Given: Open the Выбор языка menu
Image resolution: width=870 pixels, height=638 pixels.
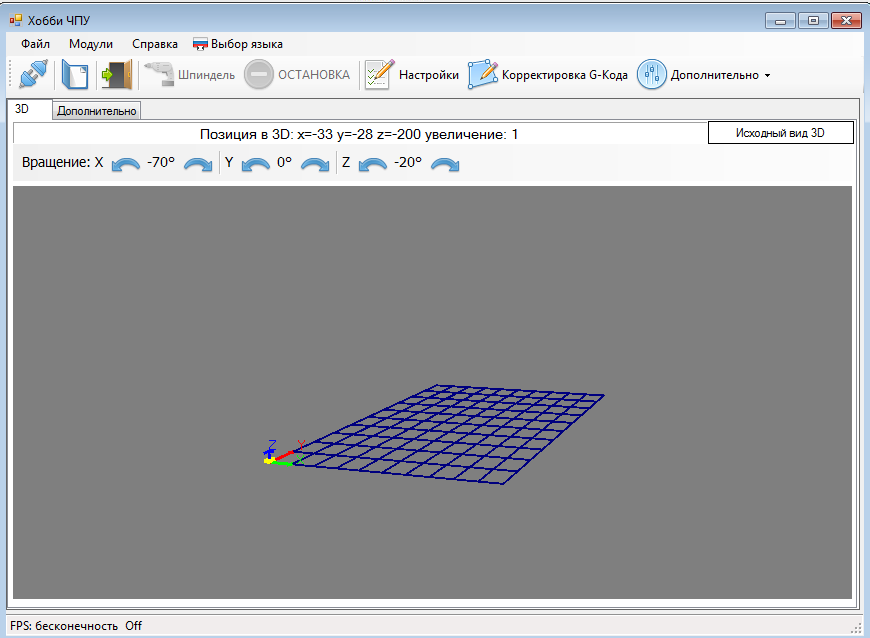Looking at the screenshot, I should point(238,44).
